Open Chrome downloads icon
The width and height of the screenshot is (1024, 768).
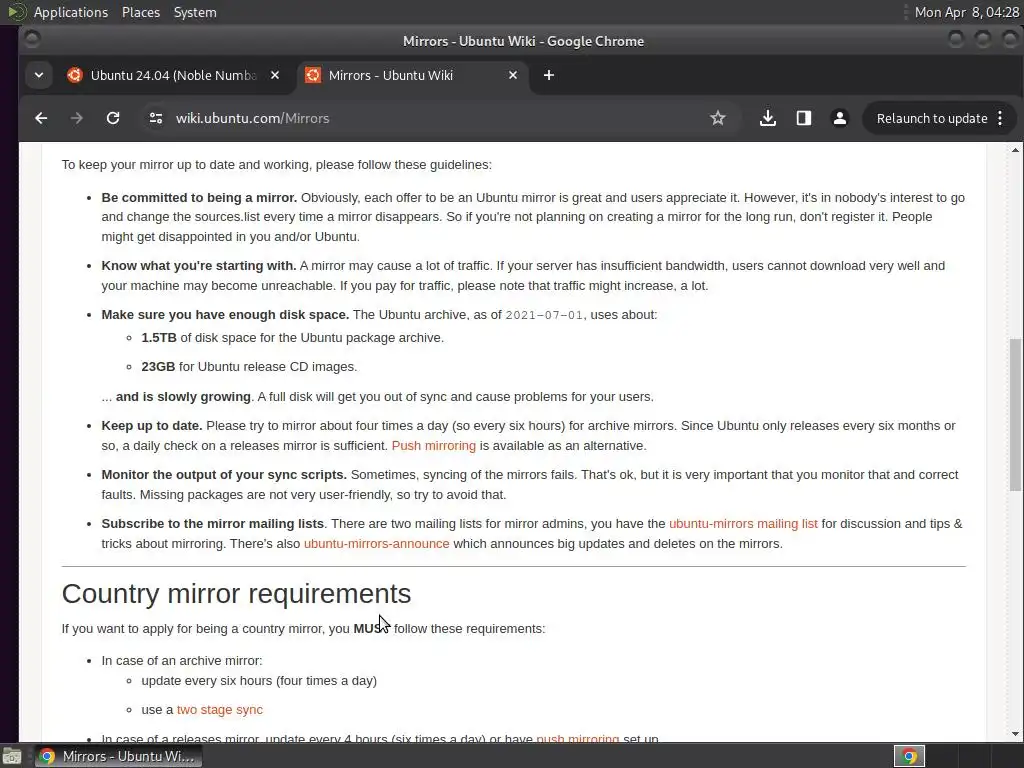768,118
